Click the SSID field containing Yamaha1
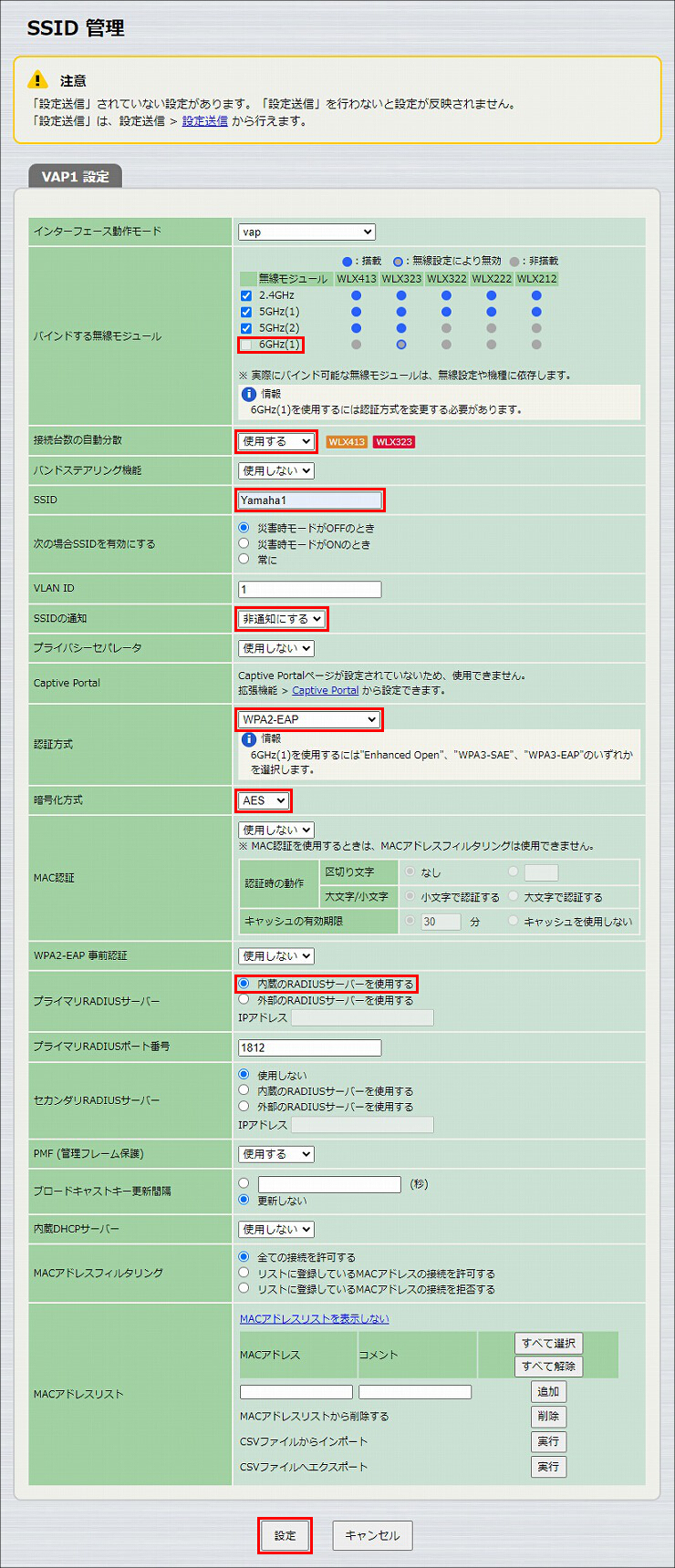Screen dimensions: 675x1568 [309, 500]
